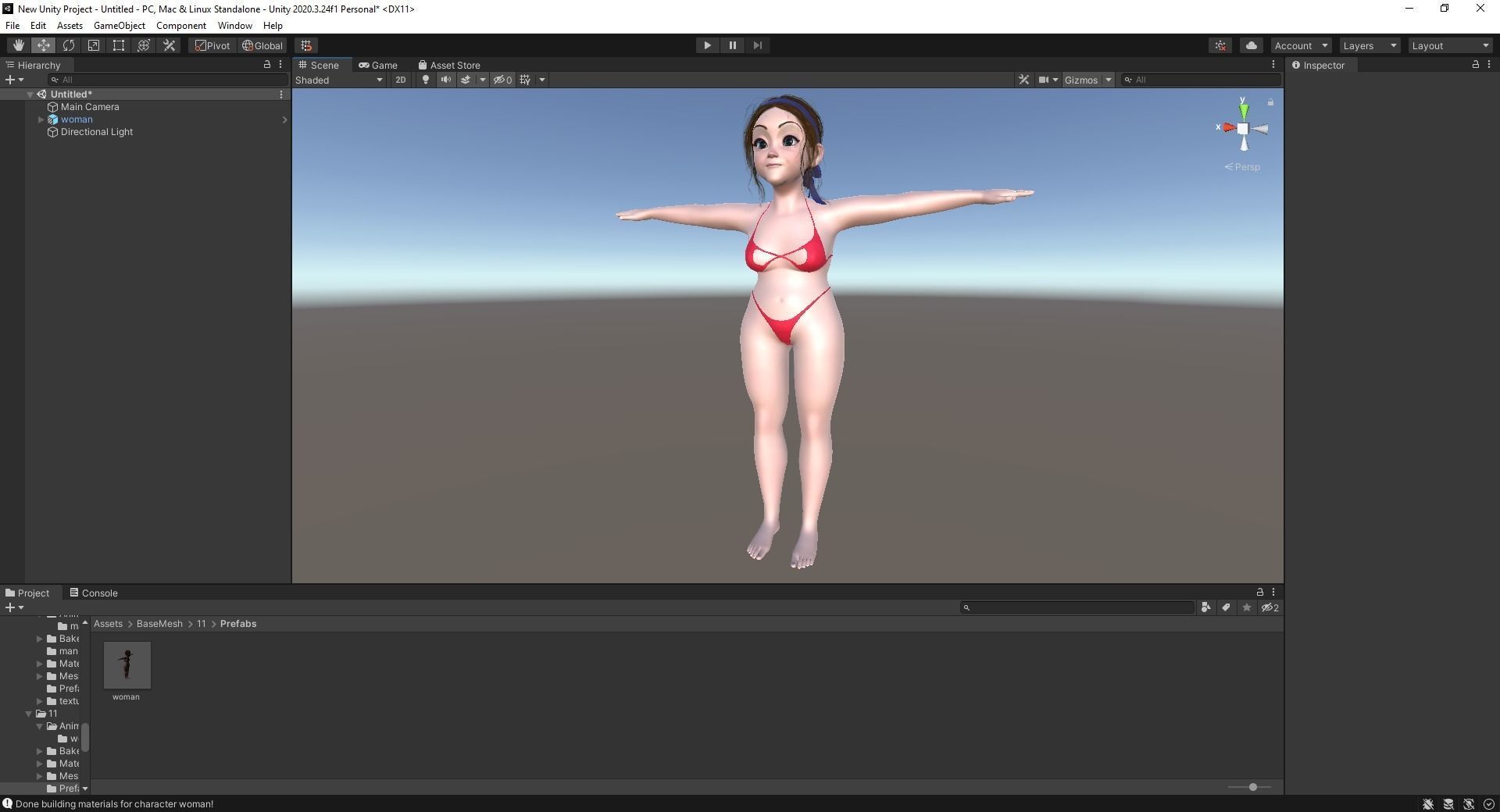
Task: Open the Untitled scene options menu
Action: tap(281, 94)
